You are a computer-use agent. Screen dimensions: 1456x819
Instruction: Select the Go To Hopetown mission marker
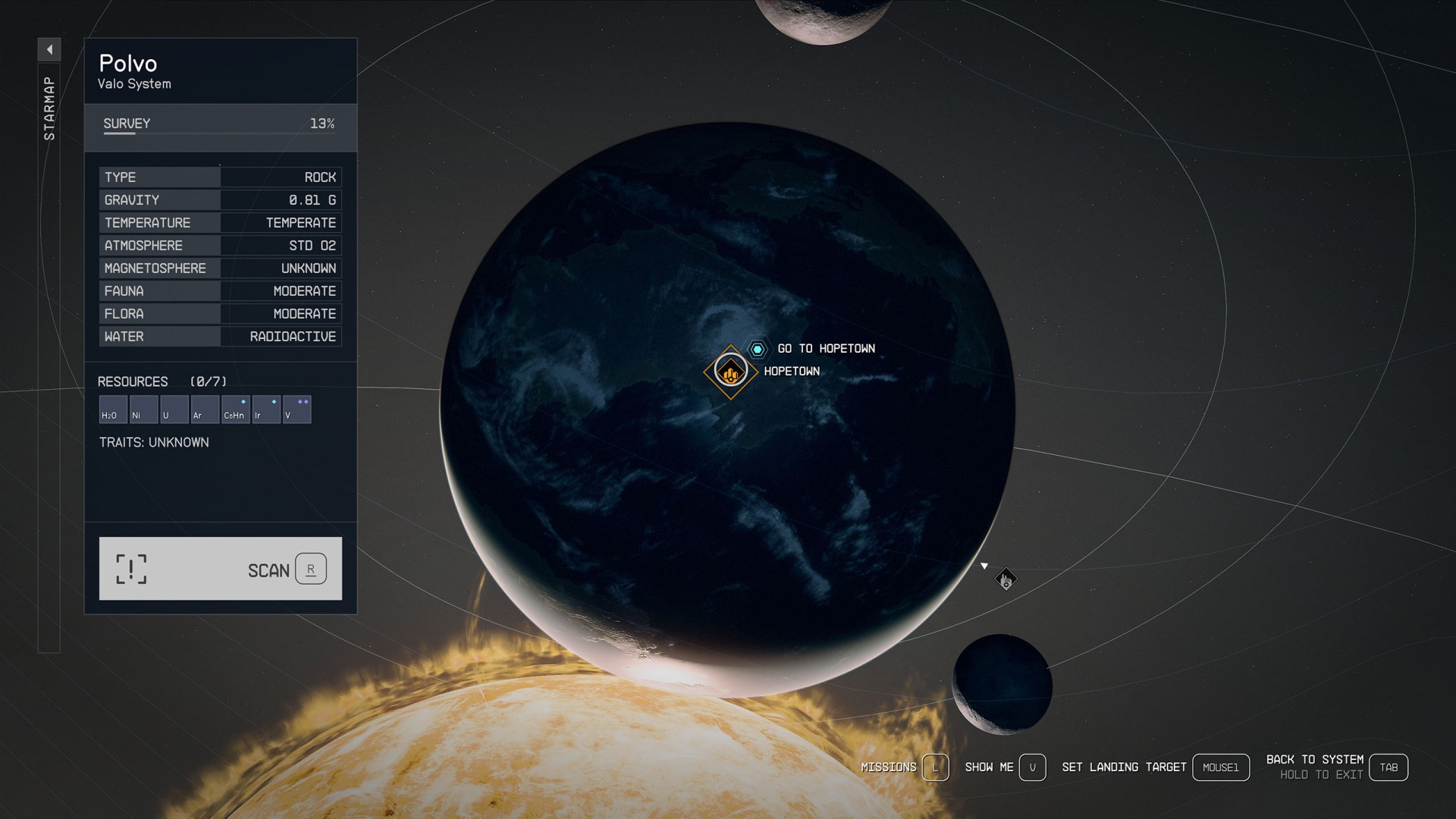tap(757, 349)
